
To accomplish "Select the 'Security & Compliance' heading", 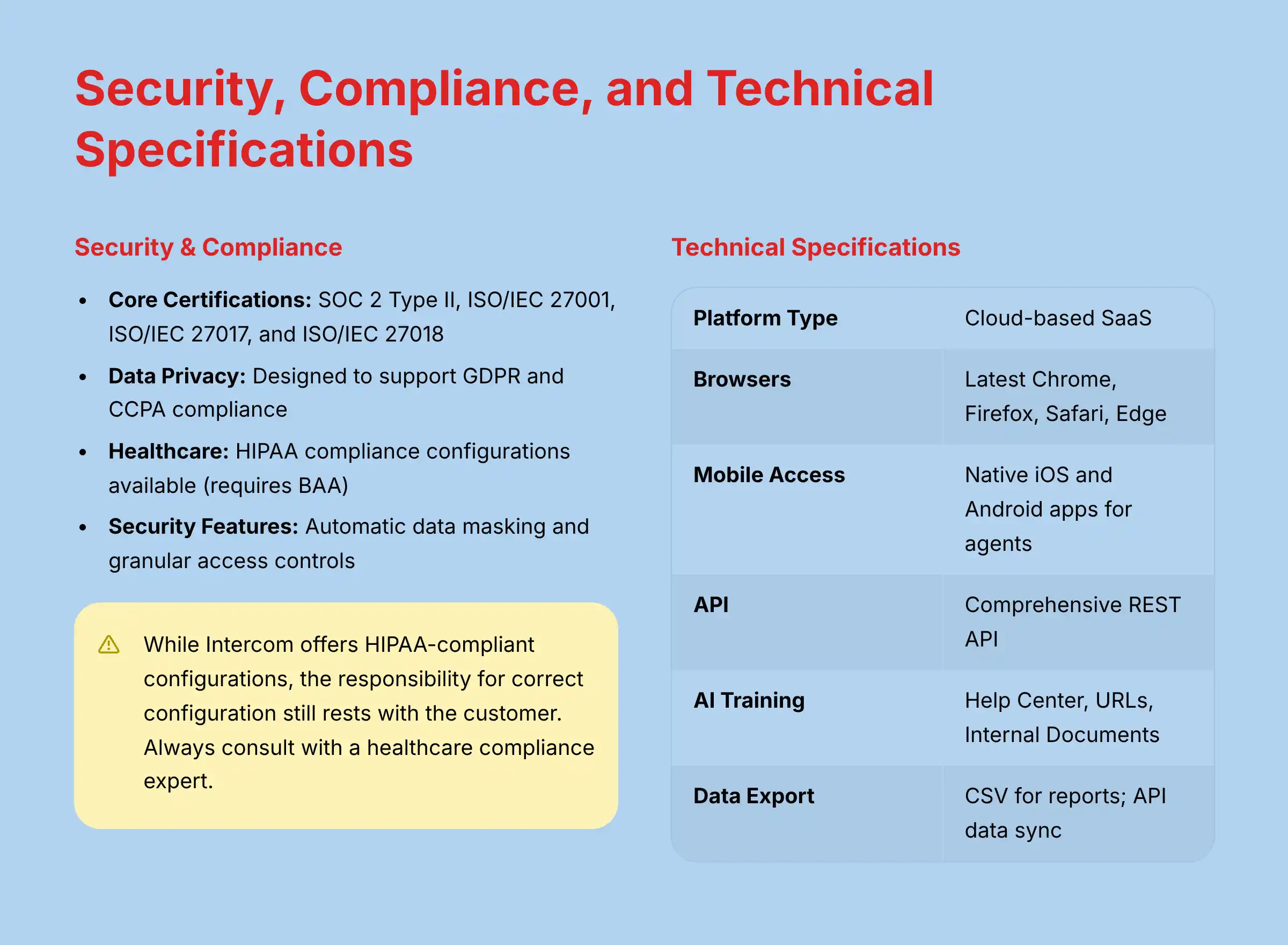I will pos(208,247).
